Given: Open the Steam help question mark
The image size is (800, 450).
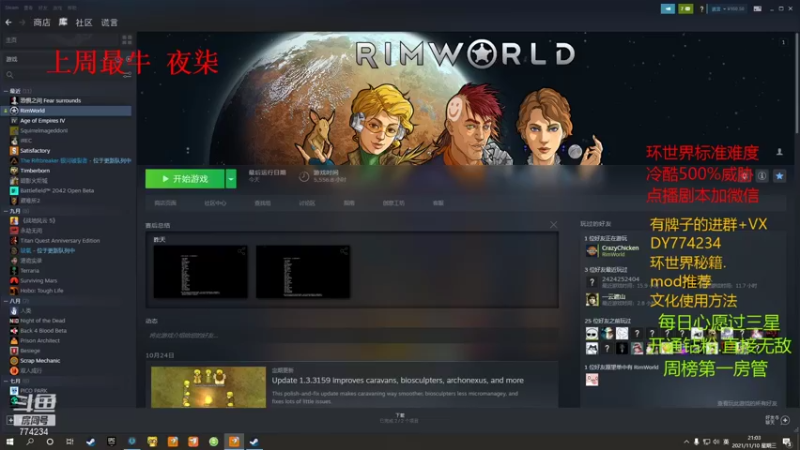Looking at the screenshot, I should (702, 9).
